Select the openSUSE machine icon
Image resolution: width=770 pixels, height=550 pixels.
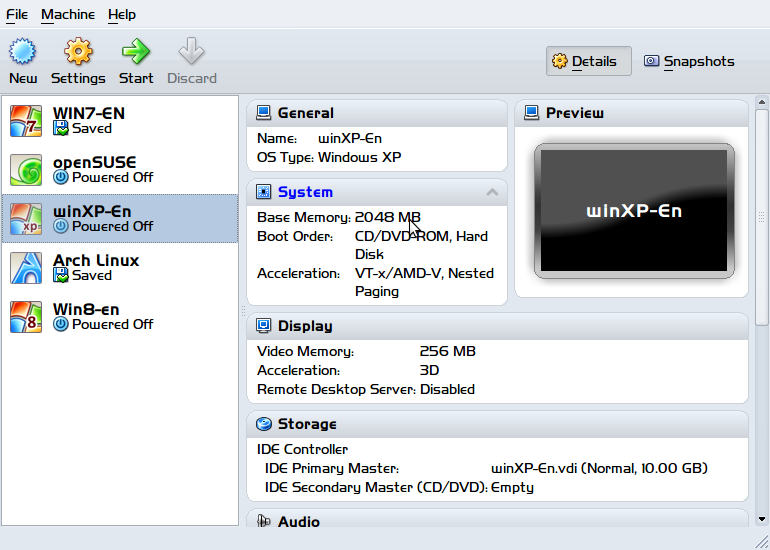(26, 170)
